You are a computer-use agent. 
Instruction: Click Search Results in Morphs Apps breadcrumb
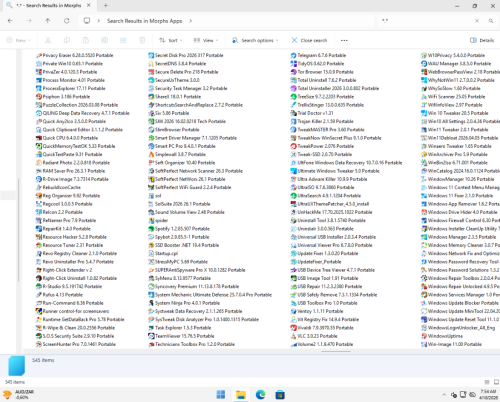tap(144, 21)
